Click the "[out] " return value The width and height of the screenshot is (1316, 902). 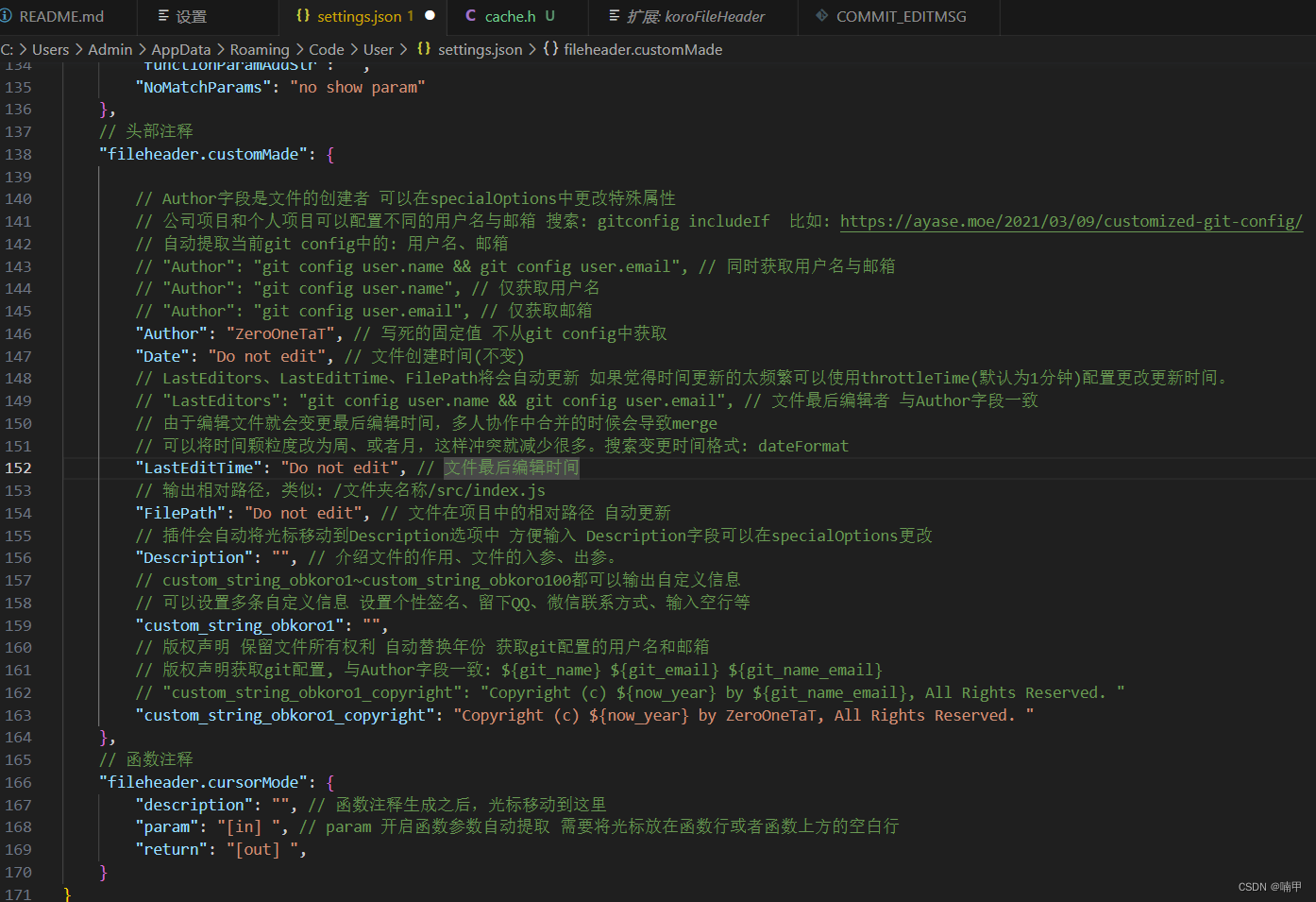(x=262, y=850)
